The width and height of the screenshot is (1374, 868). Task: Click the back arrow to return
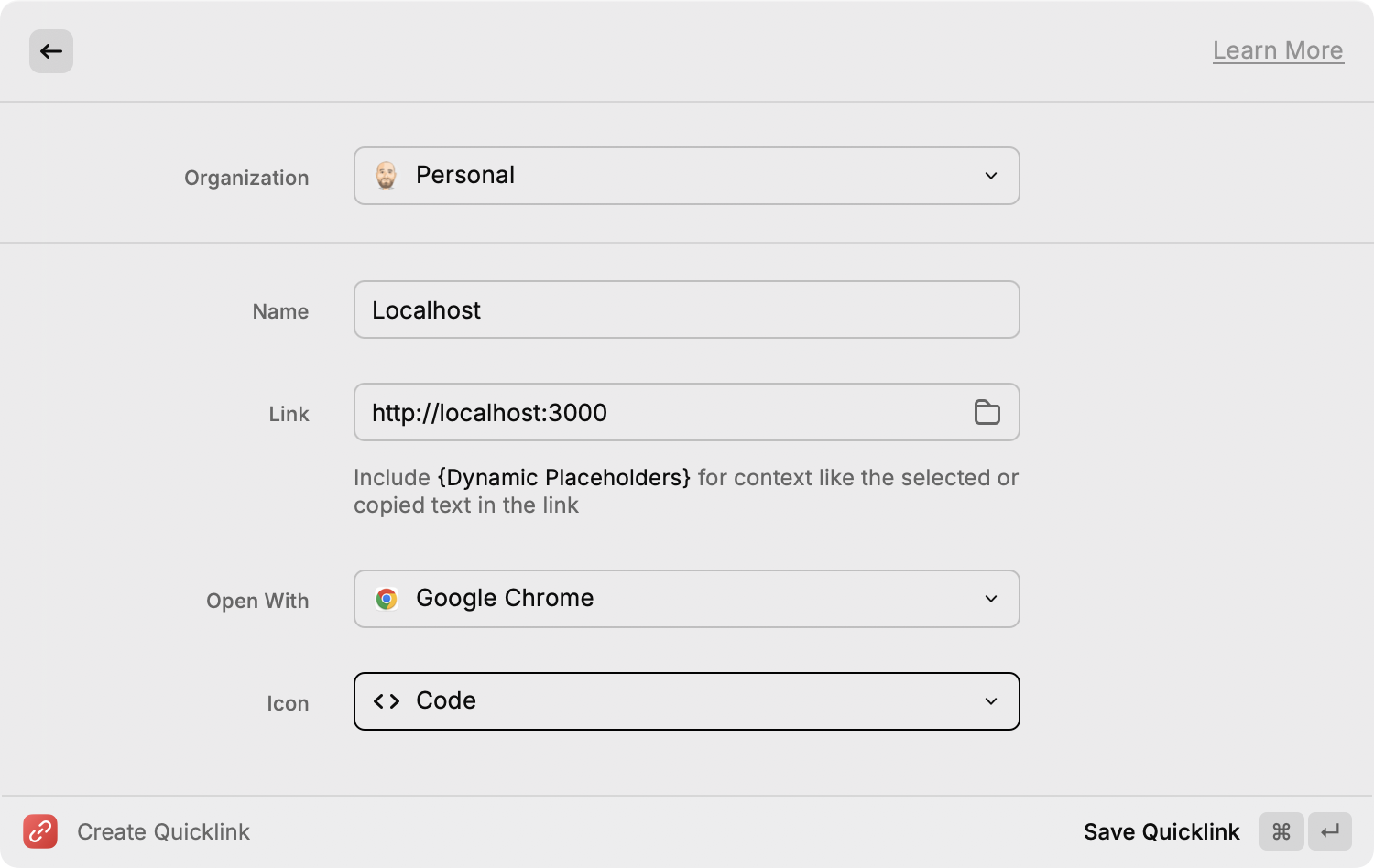pyautogui.click(x=51, y=51)
